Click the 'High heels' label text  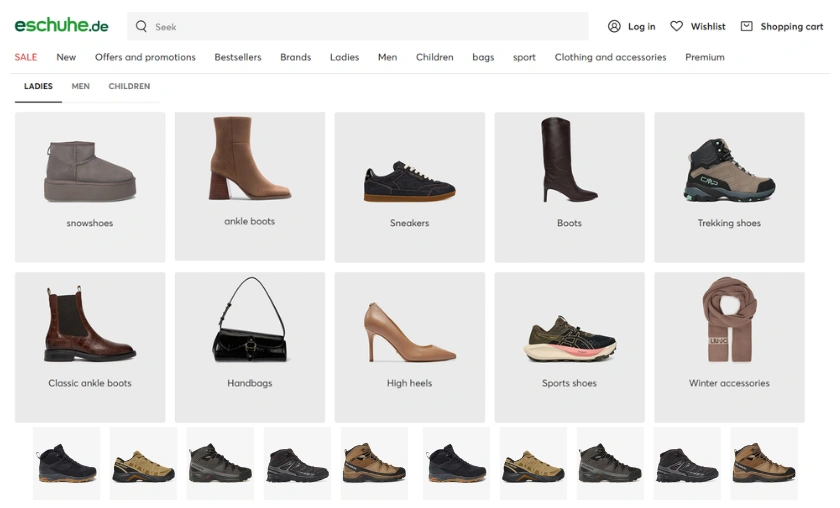tap(410, 383)
